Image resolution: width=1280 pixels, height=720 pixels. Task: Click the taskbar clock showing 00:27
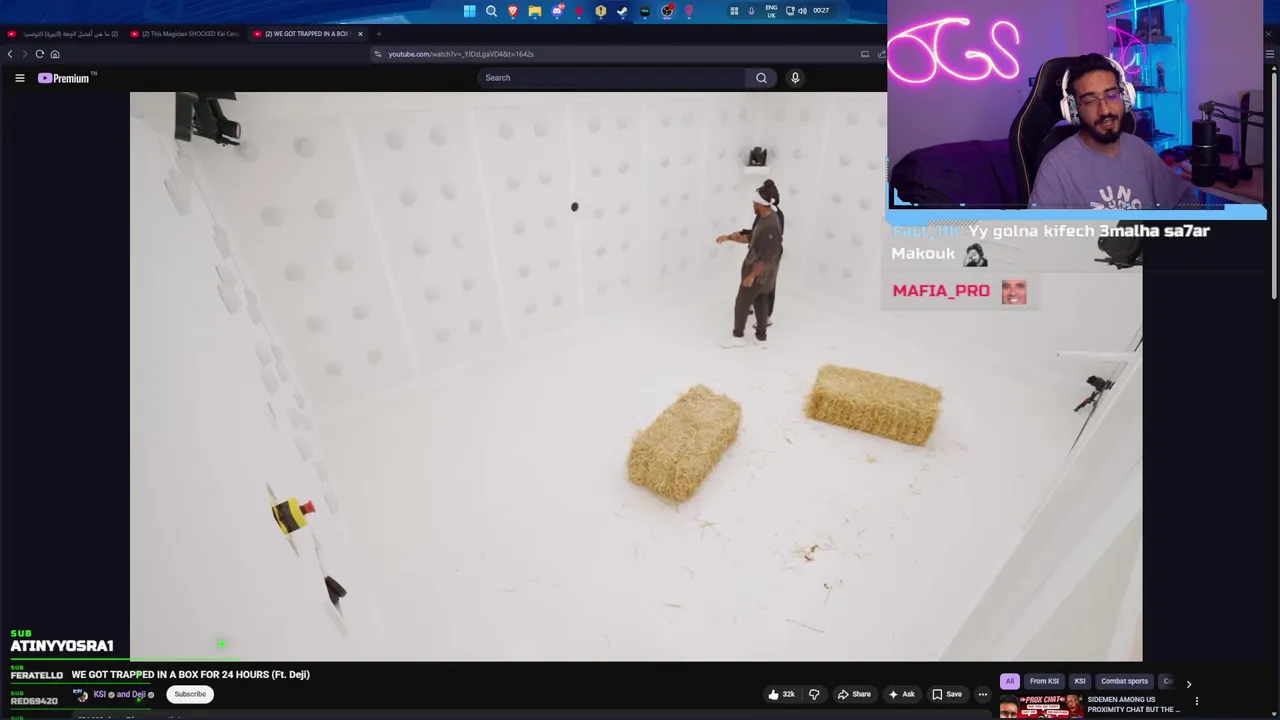(821, 11)
